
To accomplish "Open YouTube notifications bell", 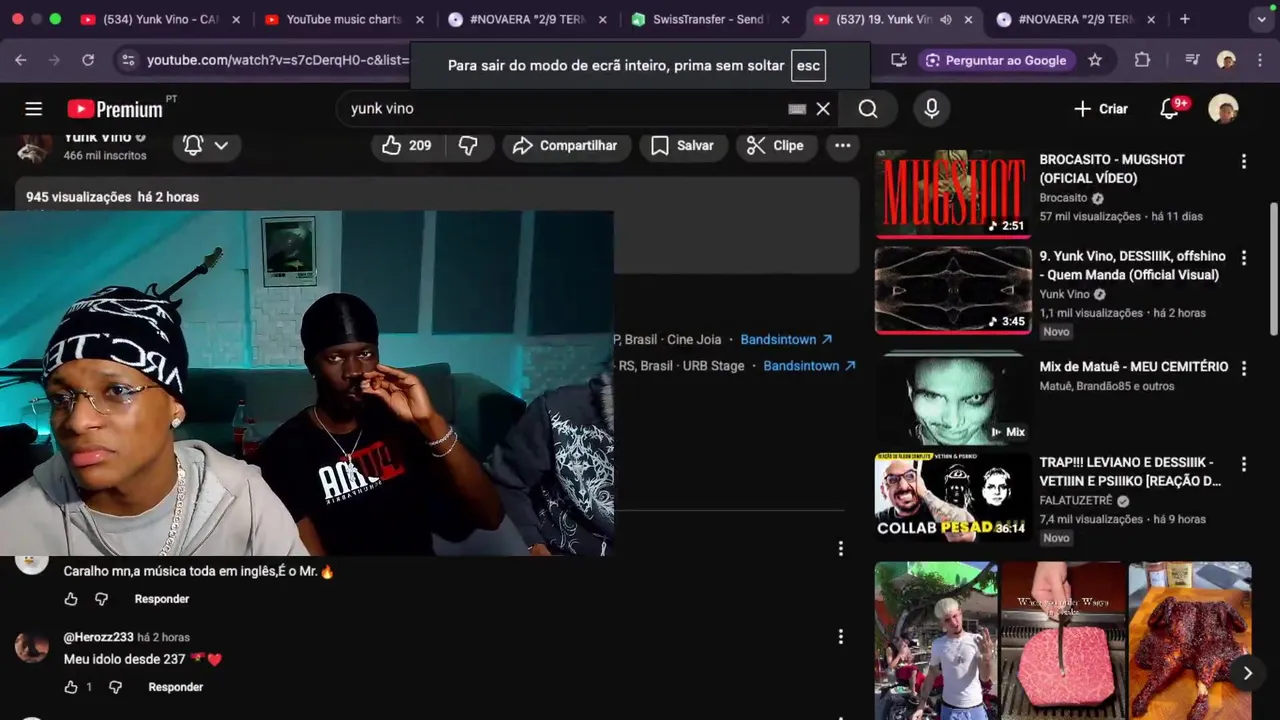I will (1169, 109).
